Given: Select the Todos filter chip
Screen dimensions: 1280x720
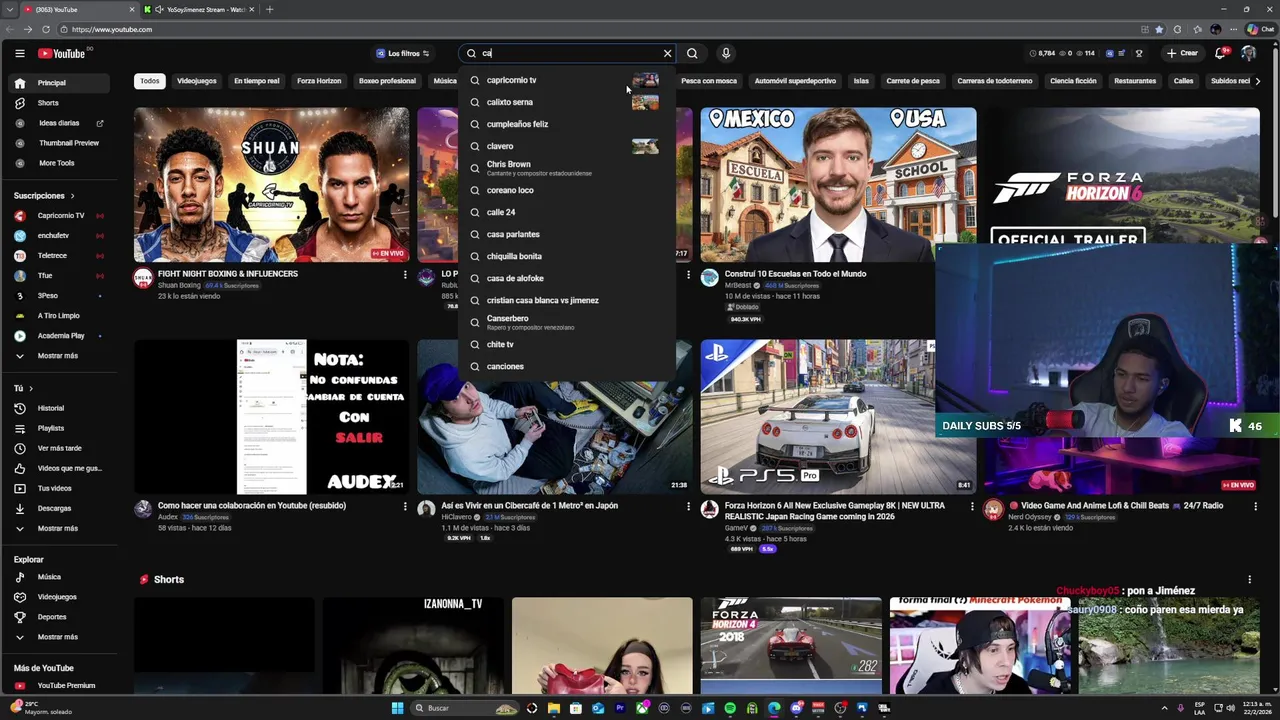Looking at the screenshot, I should click(150, 81).
